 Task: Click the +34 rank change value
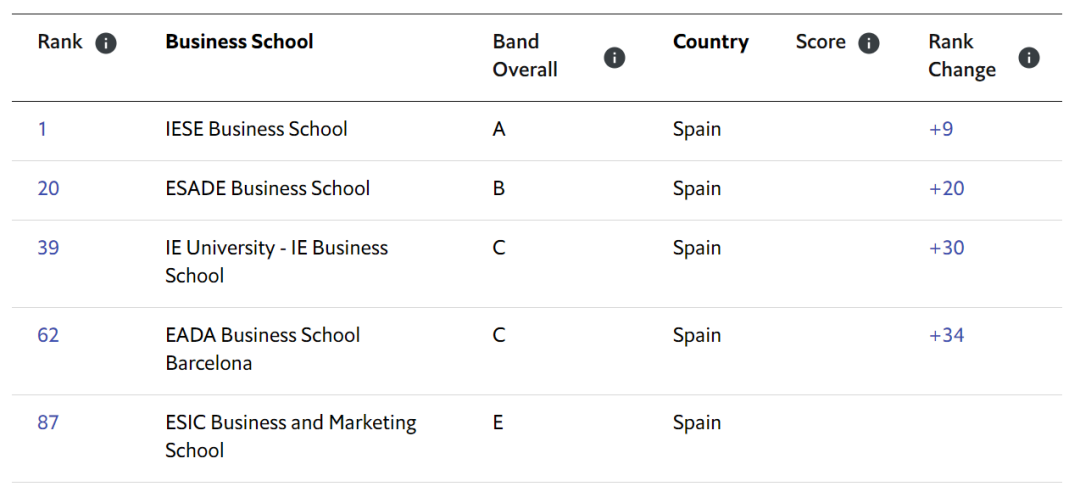coord(946,335)
